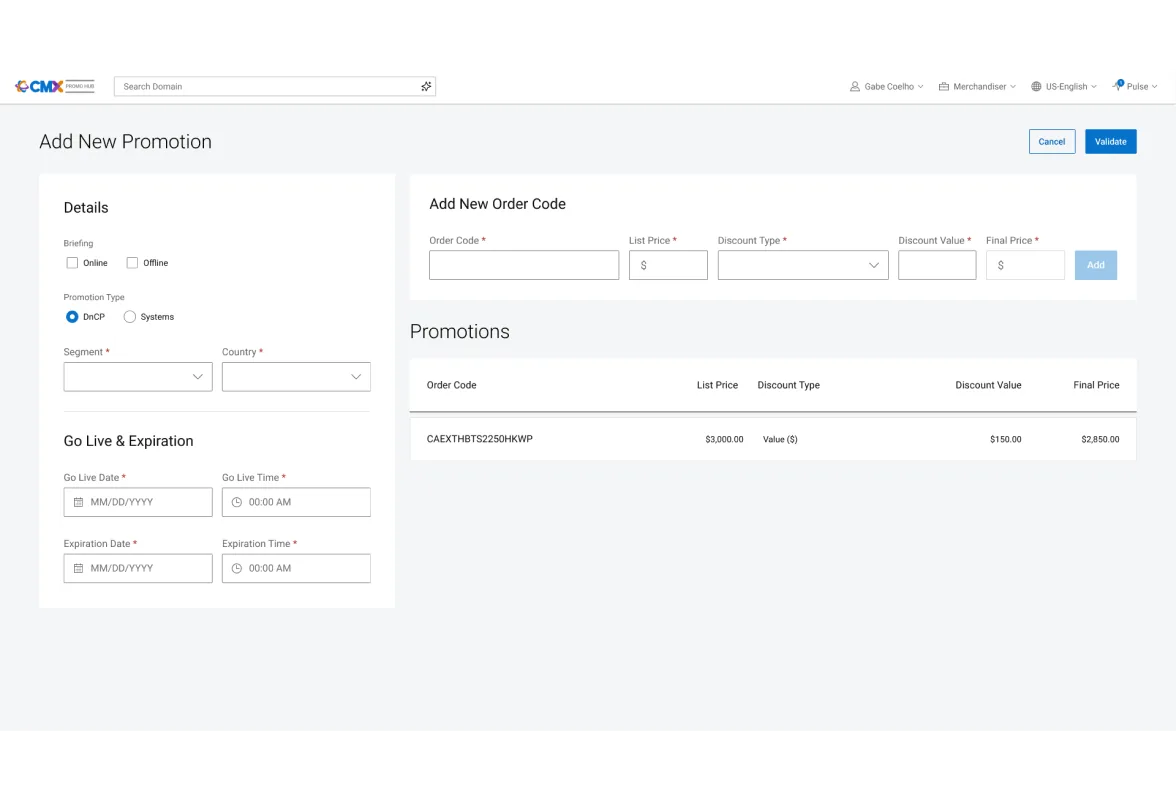Open the Discount Type dropdown

click(x=802, y=265)
